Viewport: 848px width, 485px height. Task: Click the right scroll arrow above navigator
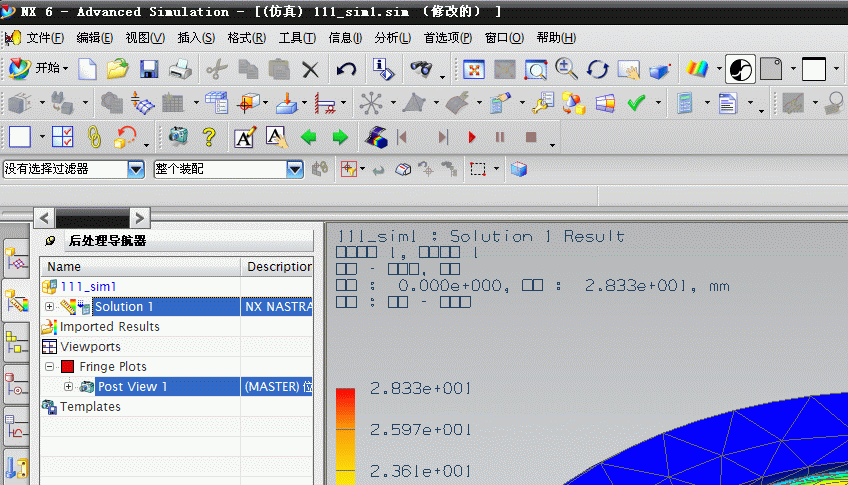(x=140, y=218)
